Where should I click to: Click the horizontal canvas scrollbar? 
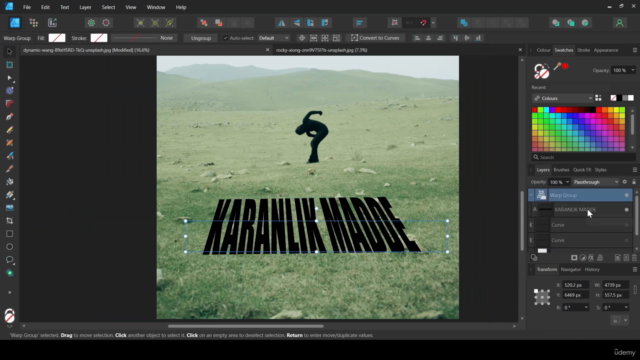point(246,326)
